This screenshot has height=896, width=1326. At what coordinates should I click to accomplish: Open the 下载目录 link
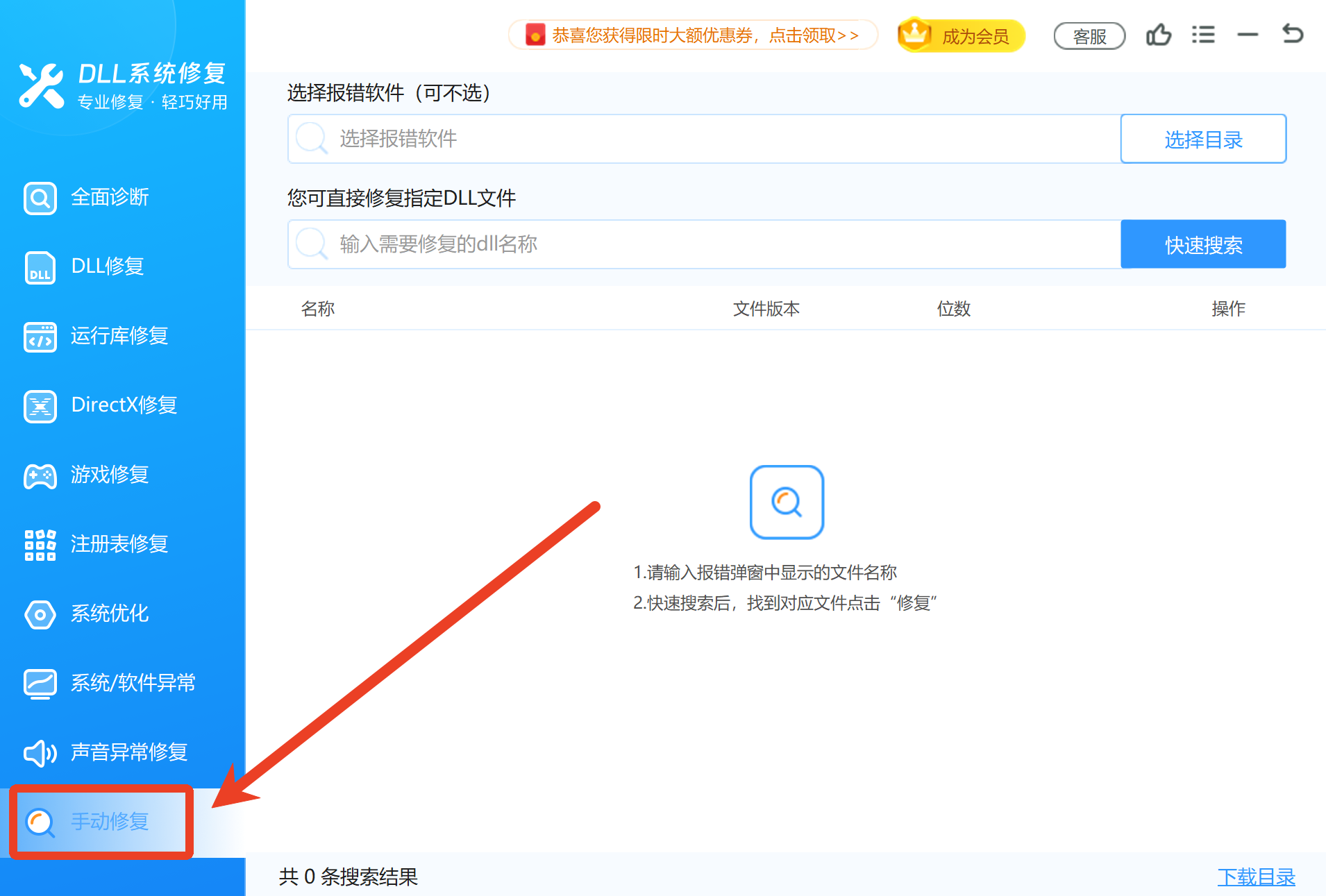click(x=1256, y=877)
